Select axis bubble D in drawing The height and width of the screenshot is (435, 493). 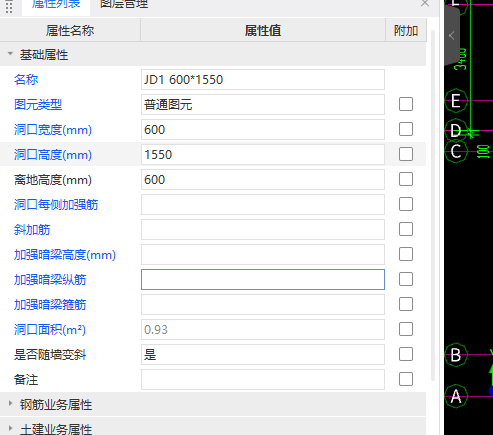tap(456, 131)
